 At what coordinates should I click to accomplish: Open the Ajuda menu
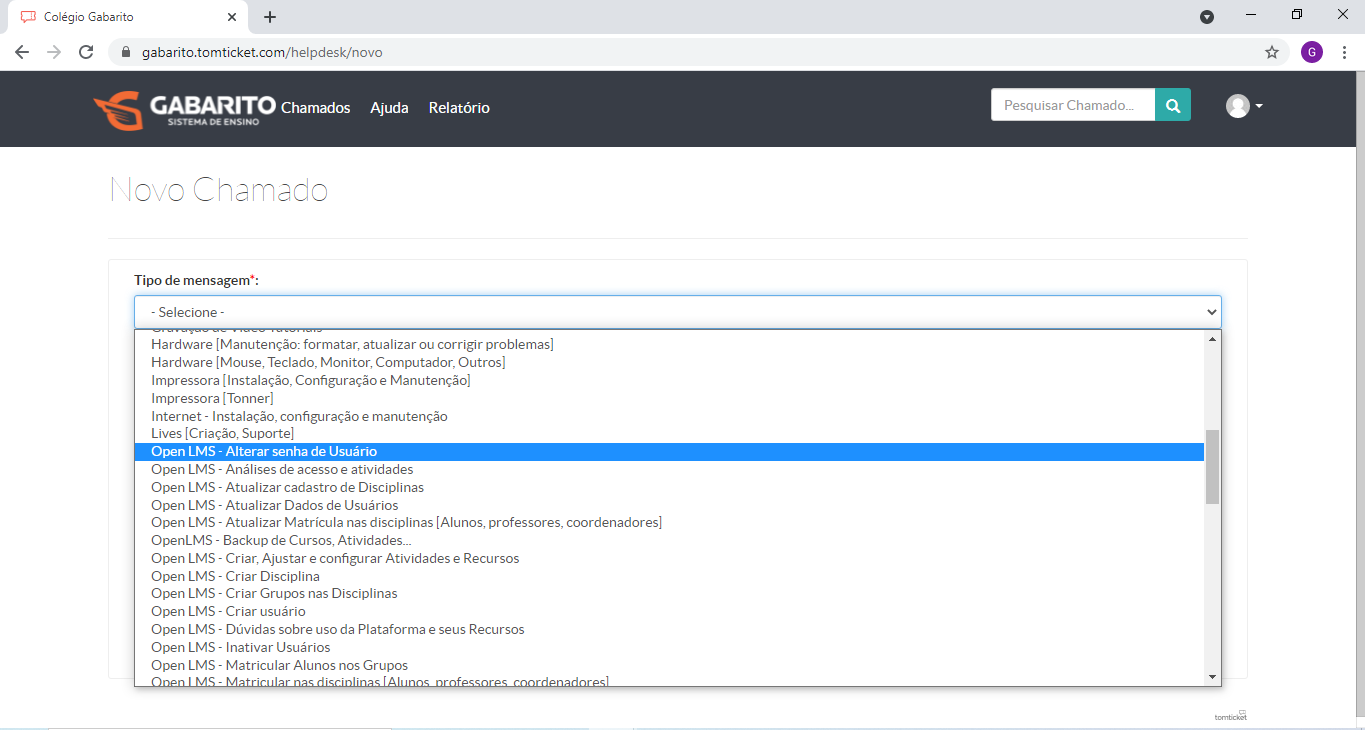[x=389, y=108]
